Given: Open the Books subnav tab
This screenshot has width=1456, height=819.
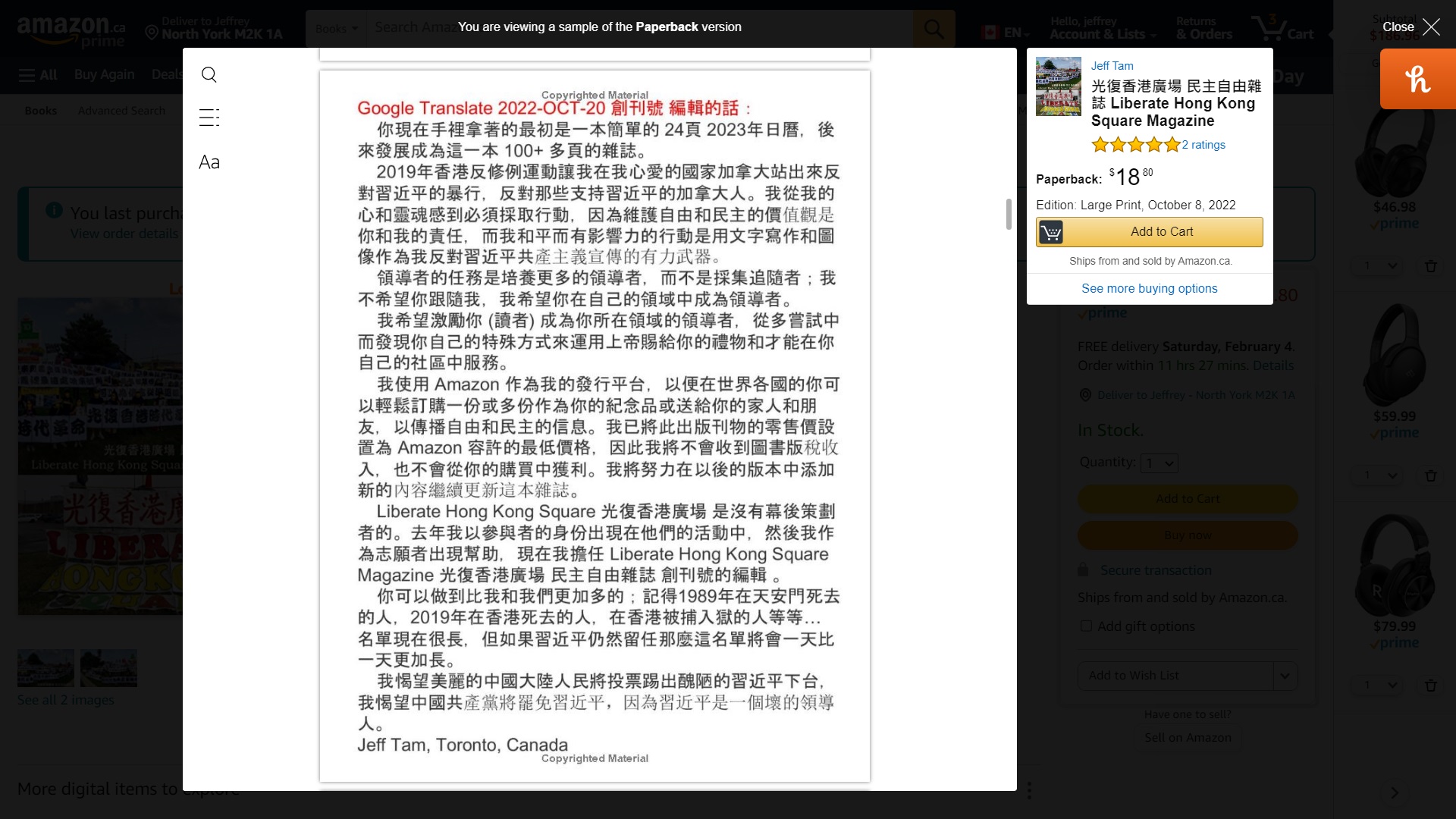Looking at the screenshot, I should click(x=41, y=111).
